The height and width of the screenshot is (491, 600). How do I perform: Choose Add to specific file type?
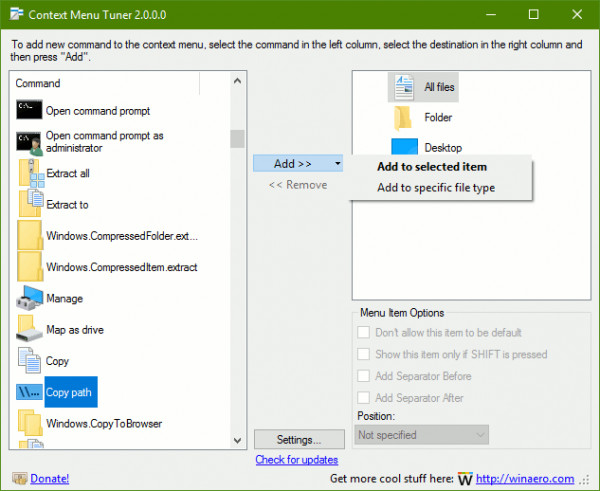point(436,188)
